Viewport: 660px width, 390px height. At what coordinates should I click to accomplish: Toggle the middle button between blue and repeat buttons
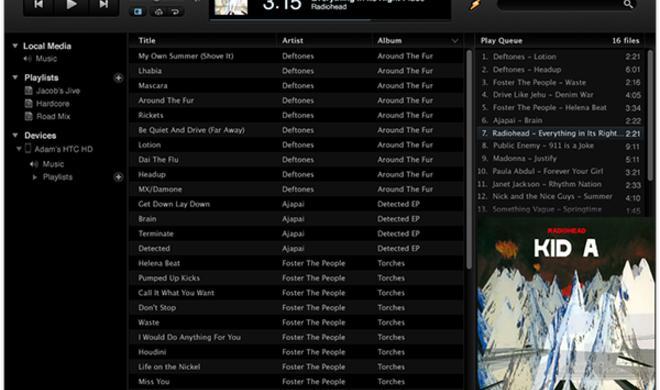coord(159,12)
